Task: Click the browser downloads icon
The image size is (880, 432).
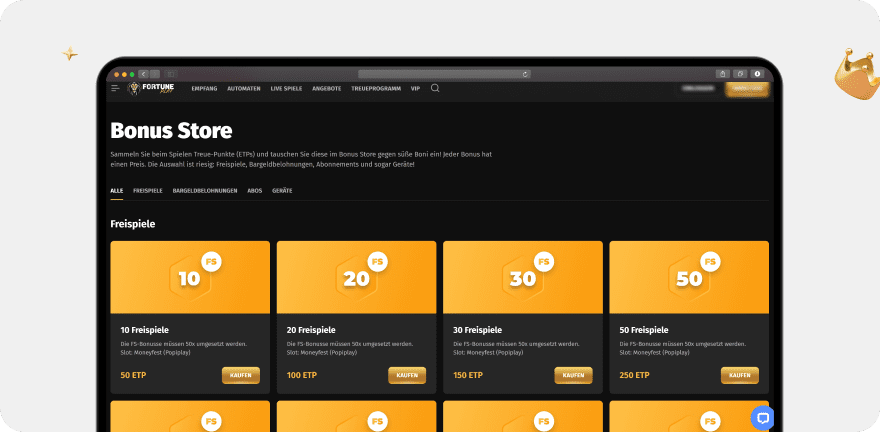Action: point(758,74)
